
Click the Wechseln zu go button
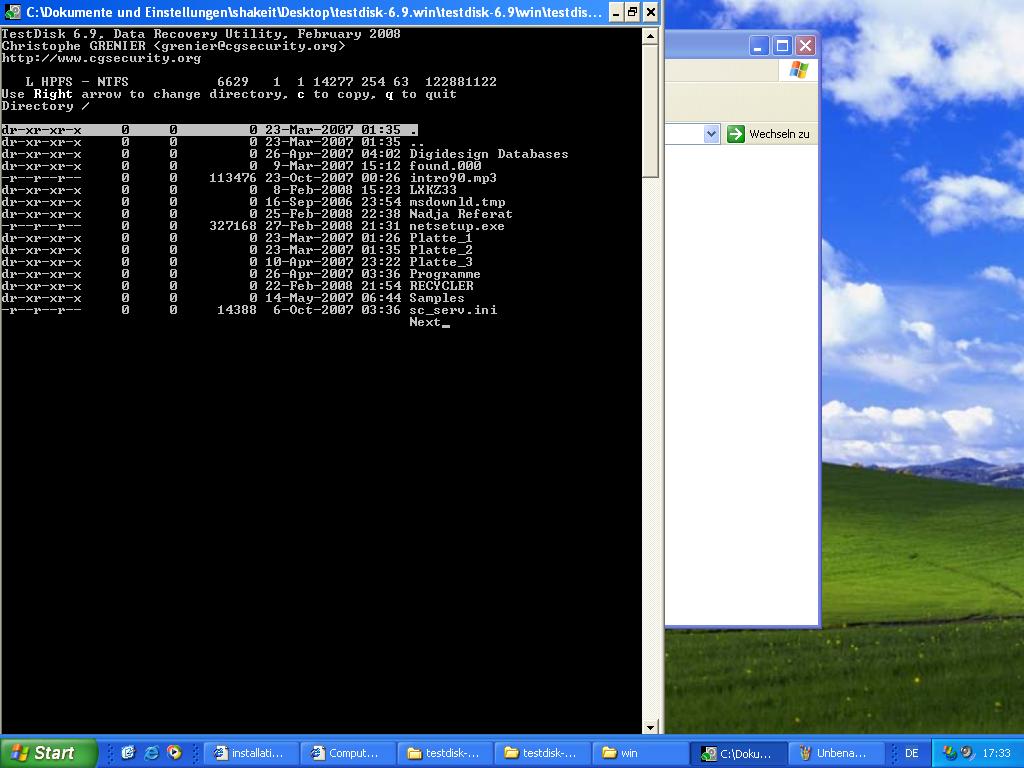coord(769,134)
